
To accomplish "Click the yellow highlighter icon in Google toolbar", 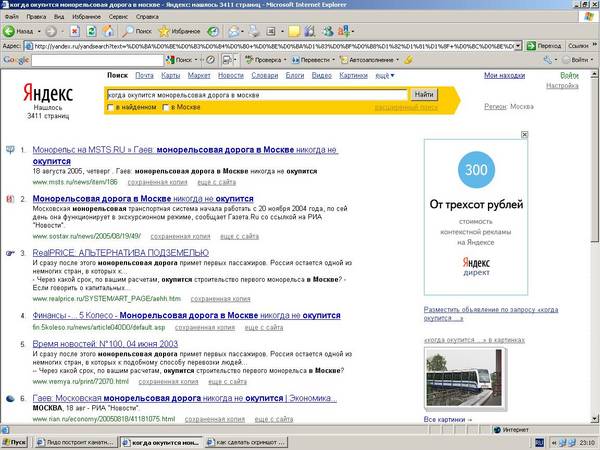I will point(408,60).
